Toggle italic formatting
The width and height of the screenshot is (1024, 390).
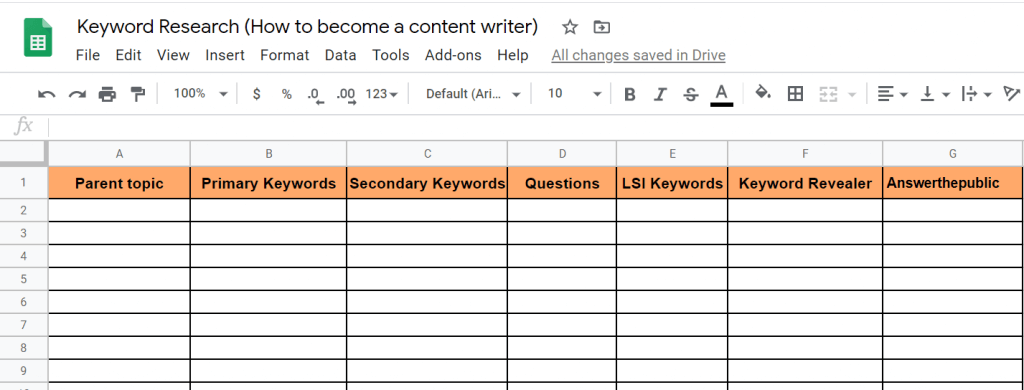660,95
